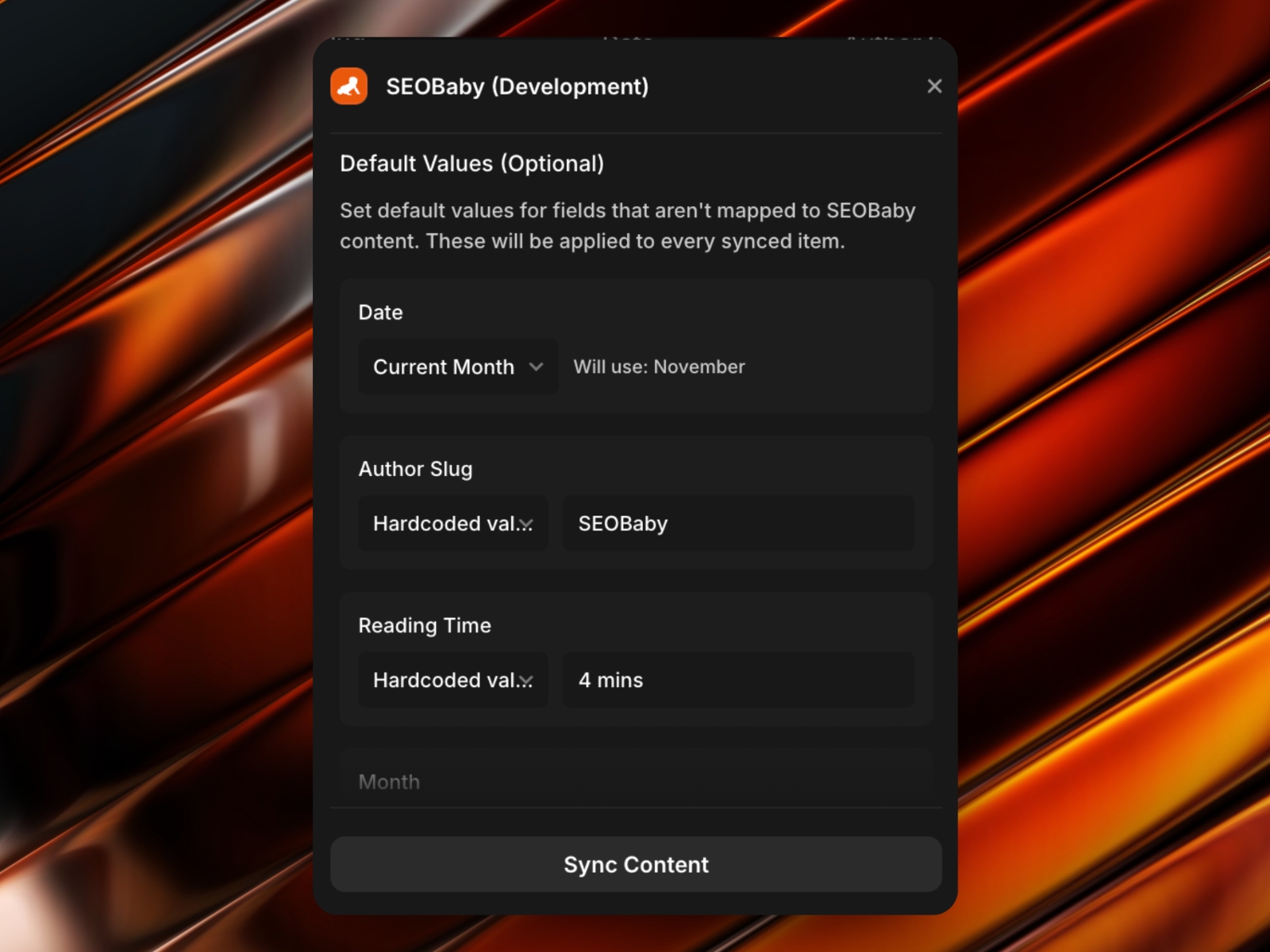The image size is (1270, 952).
Task: Click the Author Slug field label
Action: tap(416, 469)
